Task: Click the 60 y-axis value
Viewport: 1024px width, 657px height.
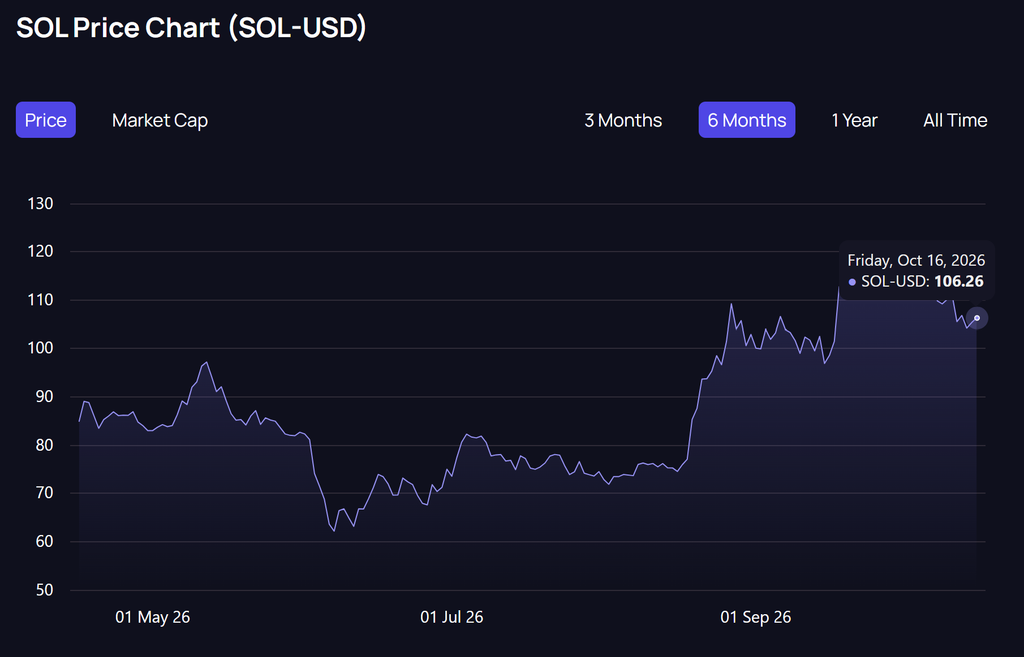Action: point(44,541)
